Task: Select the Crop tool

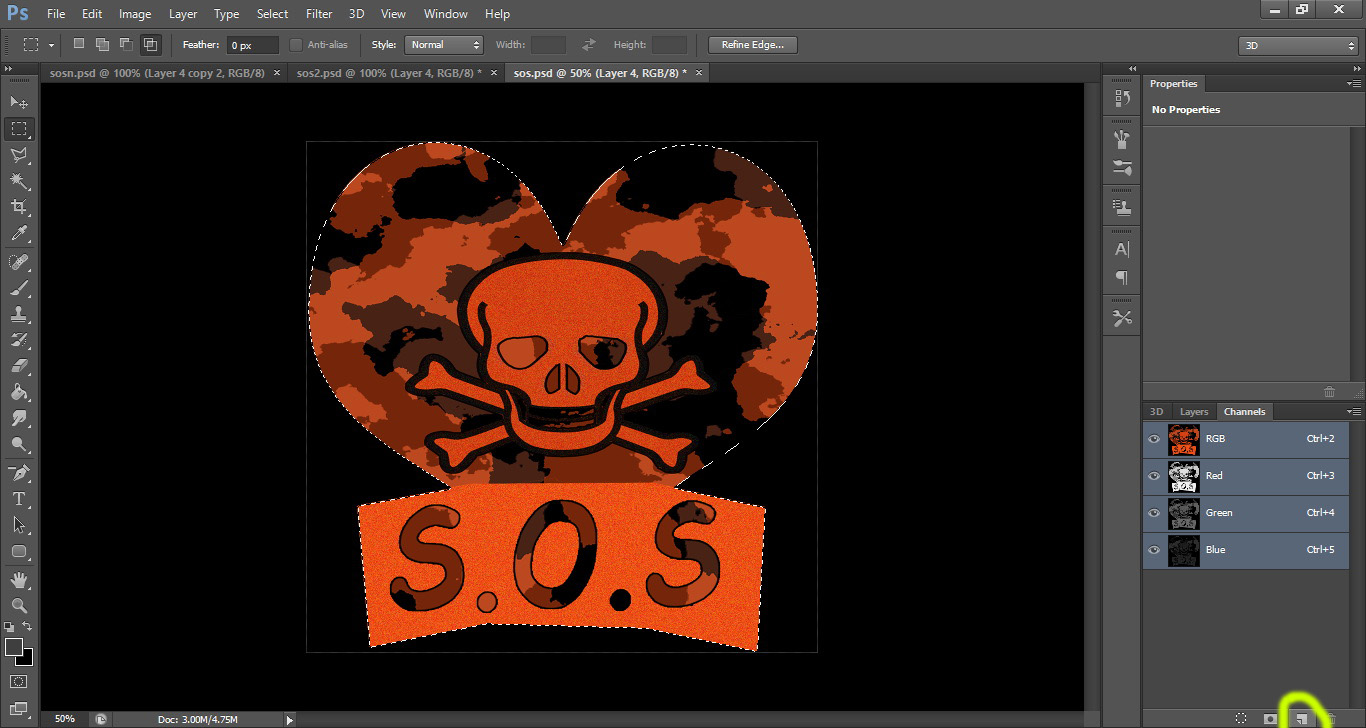Action: click(x=19, y=207)
